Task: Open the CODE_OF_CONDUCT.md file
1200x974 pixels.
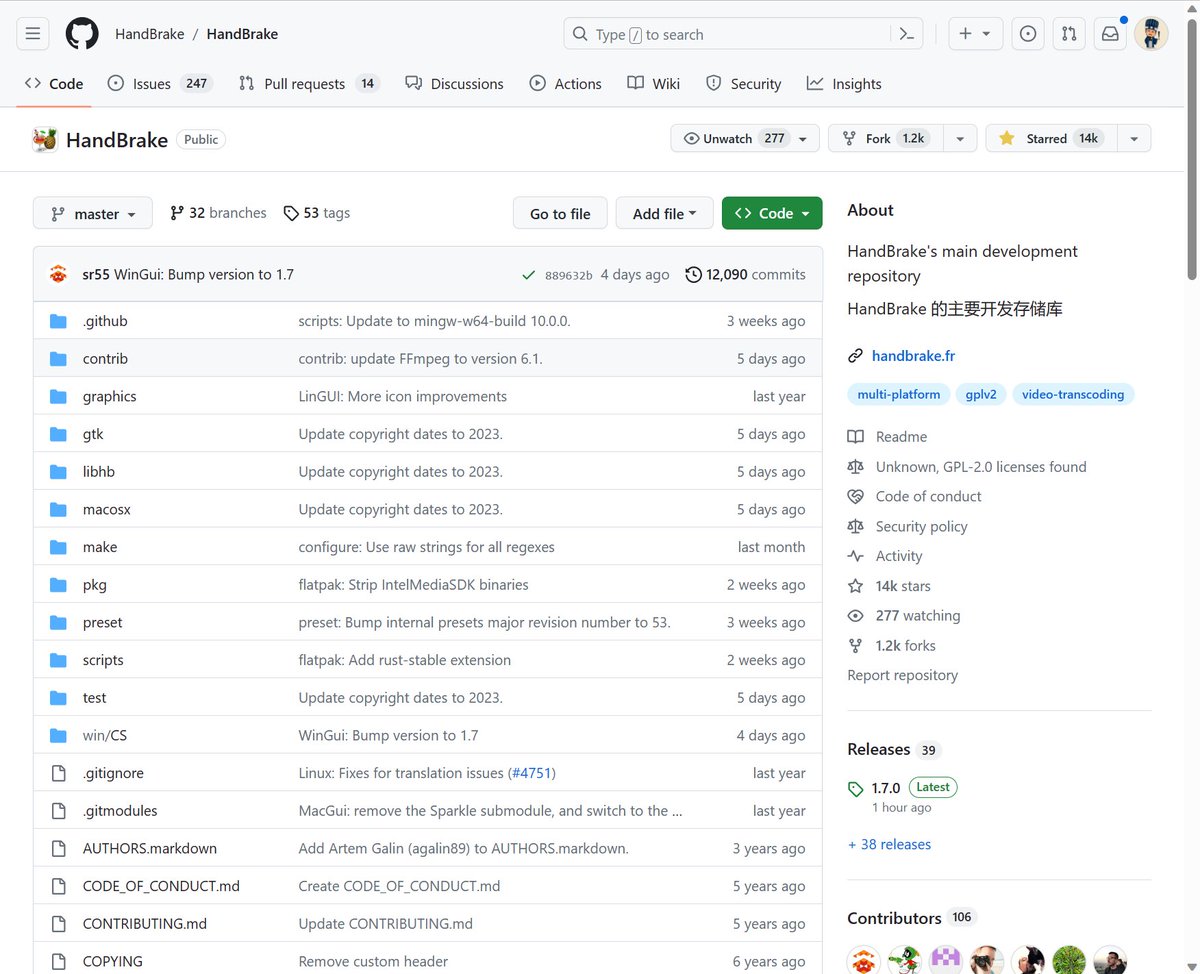Action: [161, 886]
